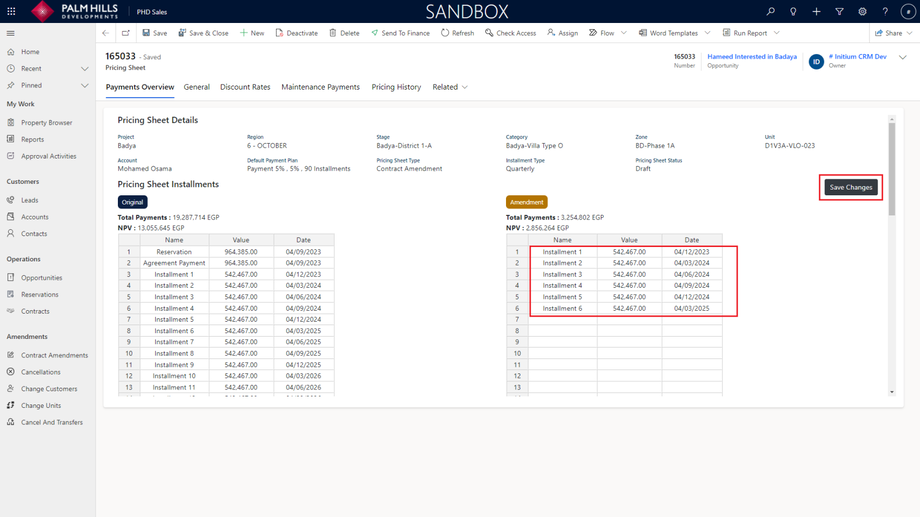Open the Related tab dropdown
Image resolution: width=920 pixels, height=517 pixels.
(450, 87)
